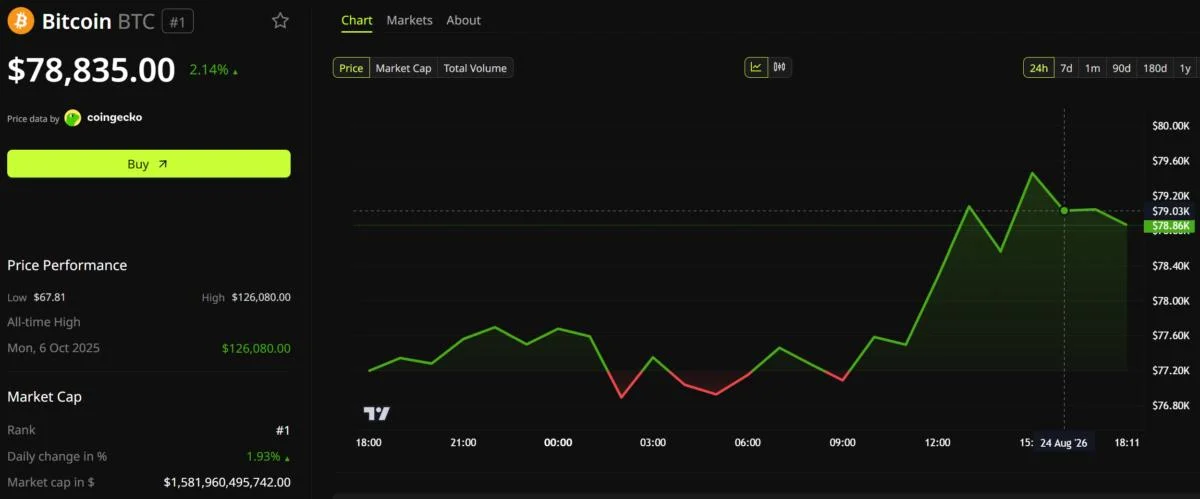Set chart range to 180d
1200x499 pixels.
(1155, 68)
